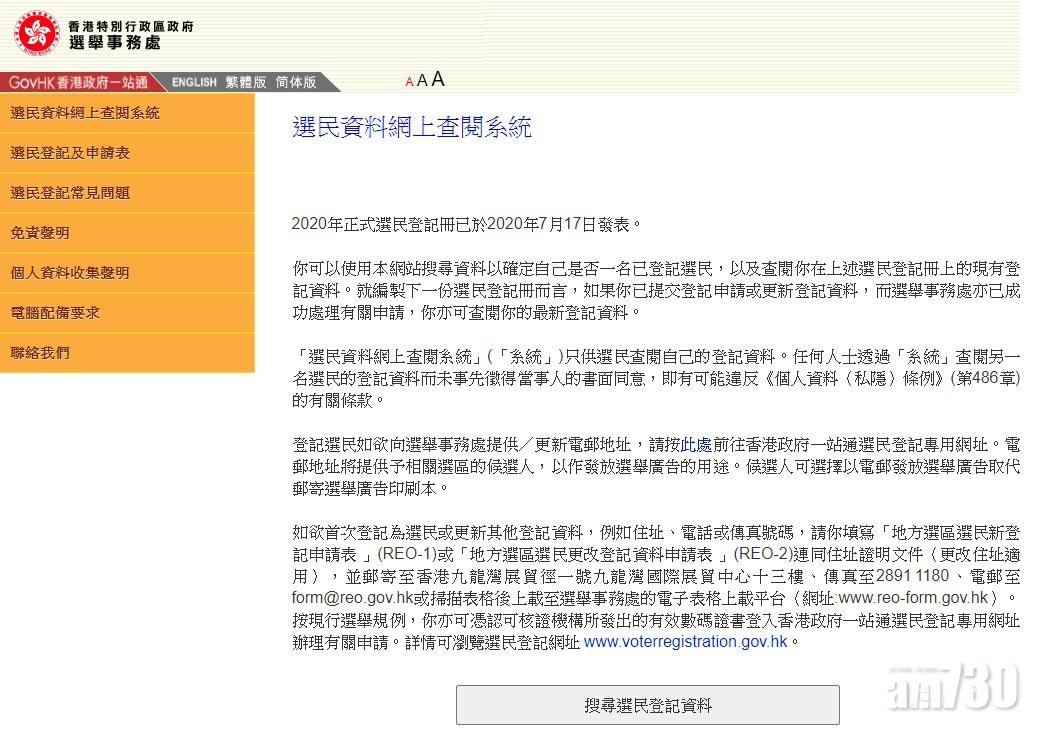
Task: Open 電腦配備要求 in sidebar
Action: pos(55,313)
